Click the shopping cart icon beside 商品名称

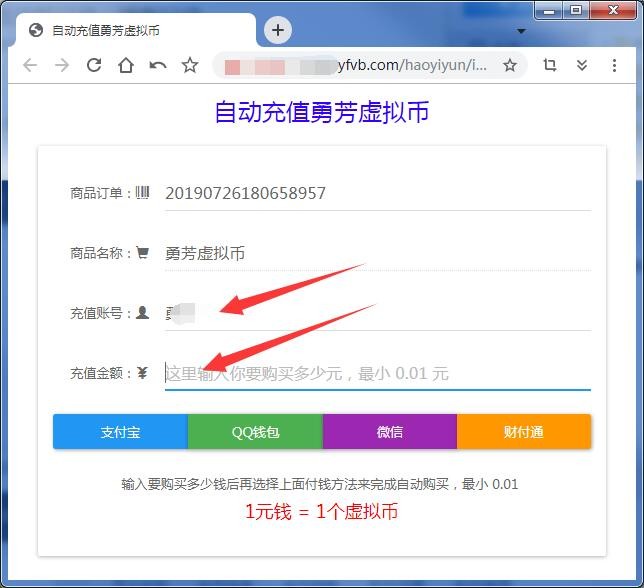143,253
